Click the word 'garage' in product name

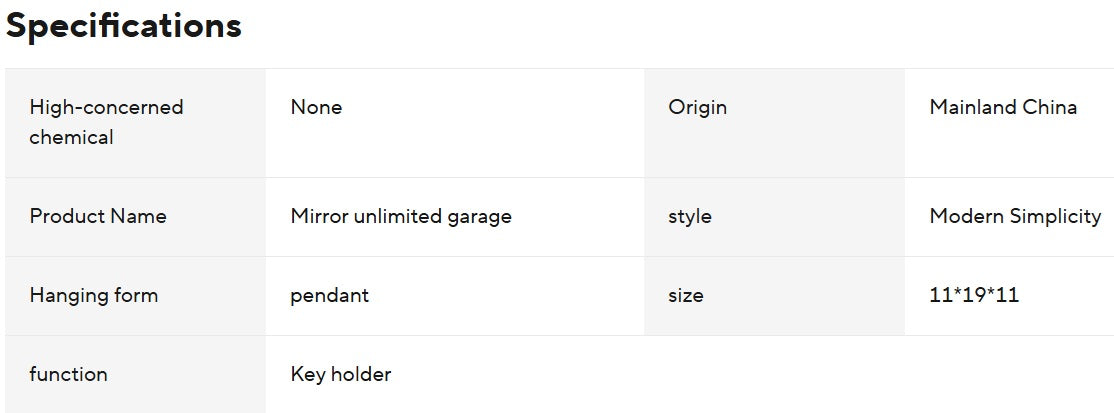(x=478, y=217)
